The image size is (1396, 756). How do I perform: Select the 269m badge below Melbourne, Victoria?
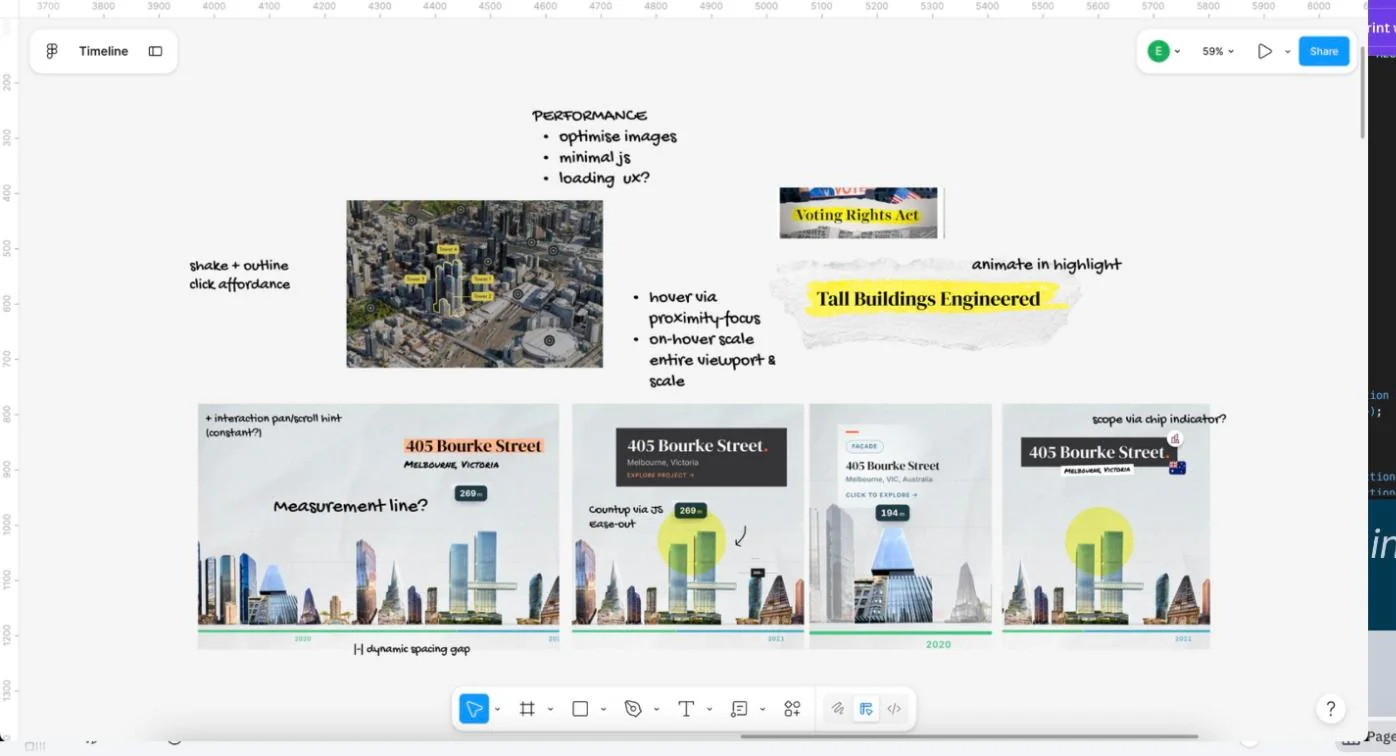coord(470,493)
